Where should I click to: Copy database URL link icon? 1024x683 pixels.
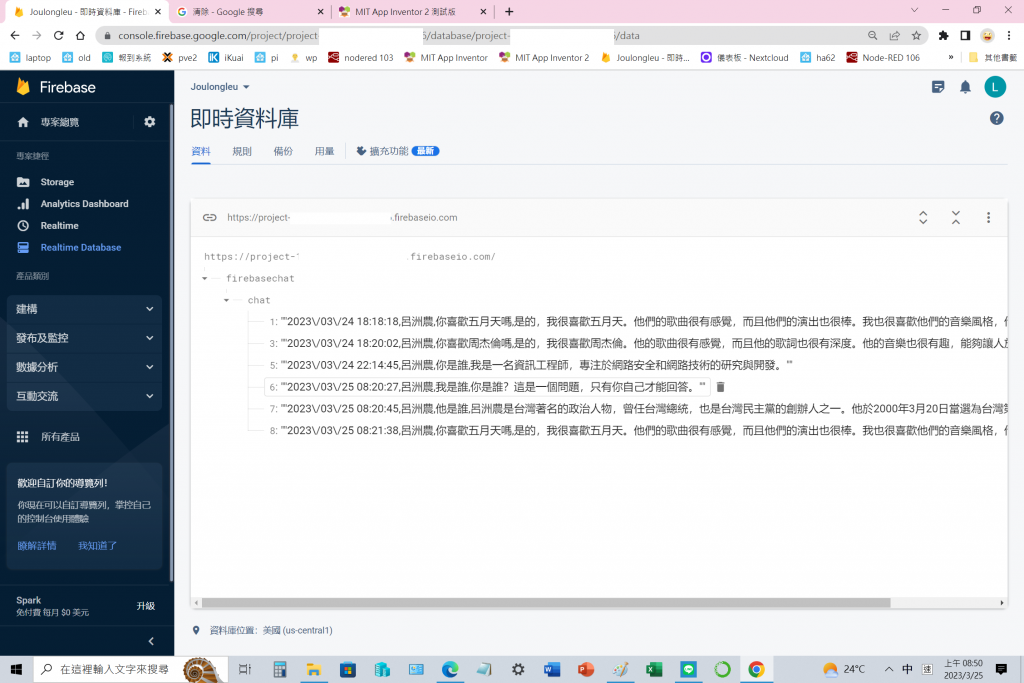click(x=210, y=217)
